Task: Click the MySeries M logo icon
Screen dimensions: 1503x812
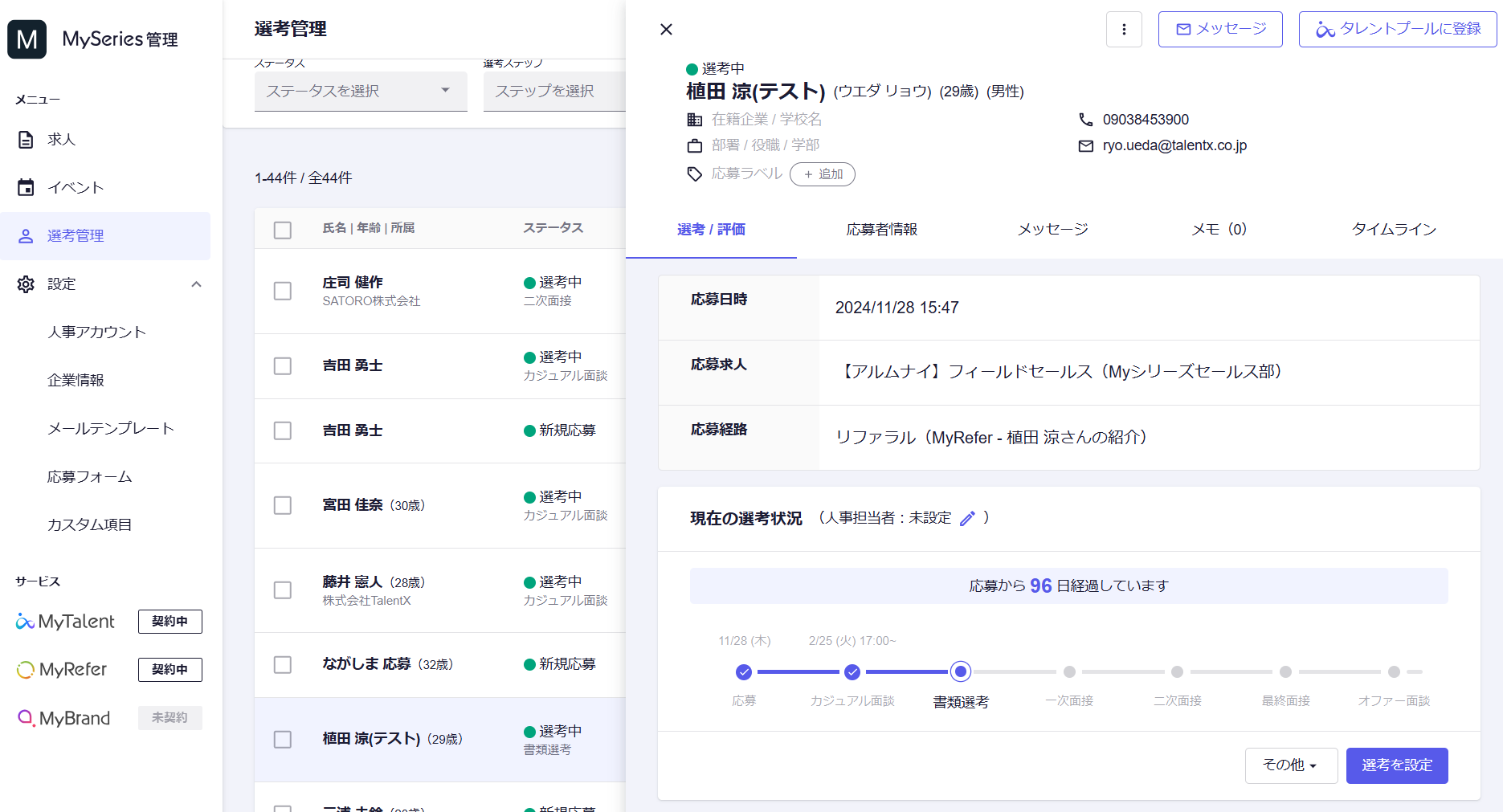Action: click(27, 39)
